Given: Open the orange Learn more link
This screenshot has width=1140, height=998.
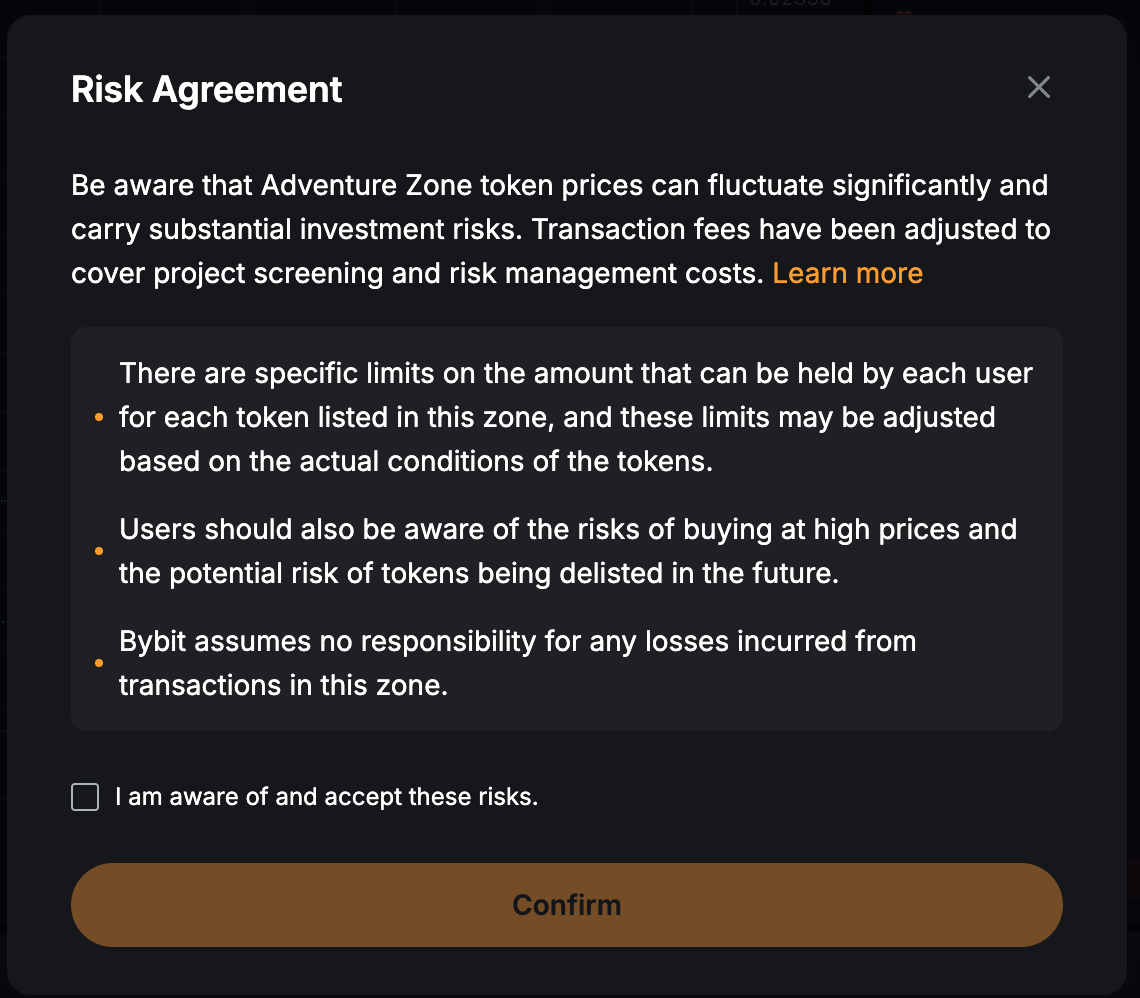Looking at the screenshot, I should [847, 273].
